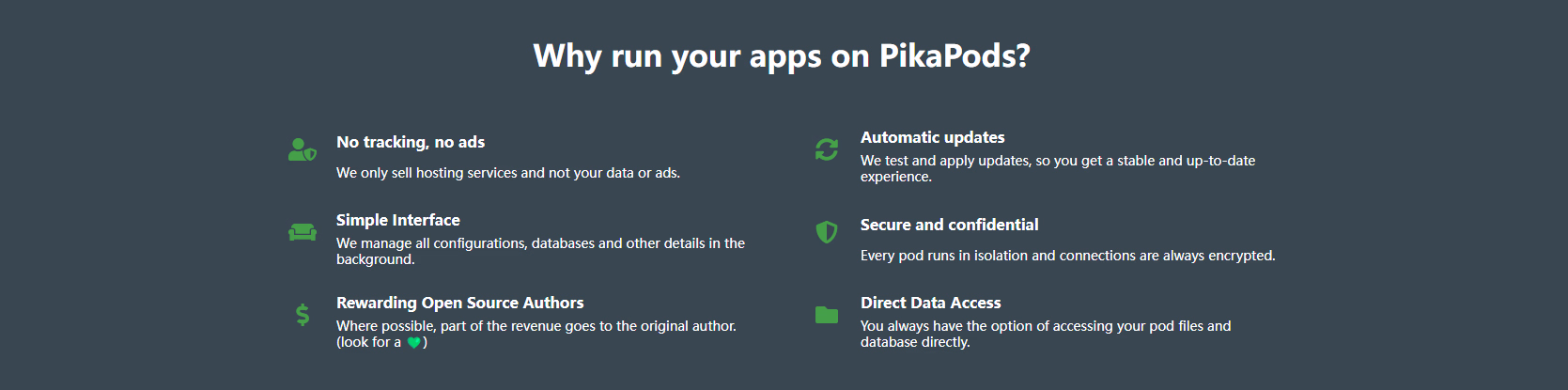Click the user shield privacy icon
Viewport: 1568px width, 390px height.
[x=302, y=150]
